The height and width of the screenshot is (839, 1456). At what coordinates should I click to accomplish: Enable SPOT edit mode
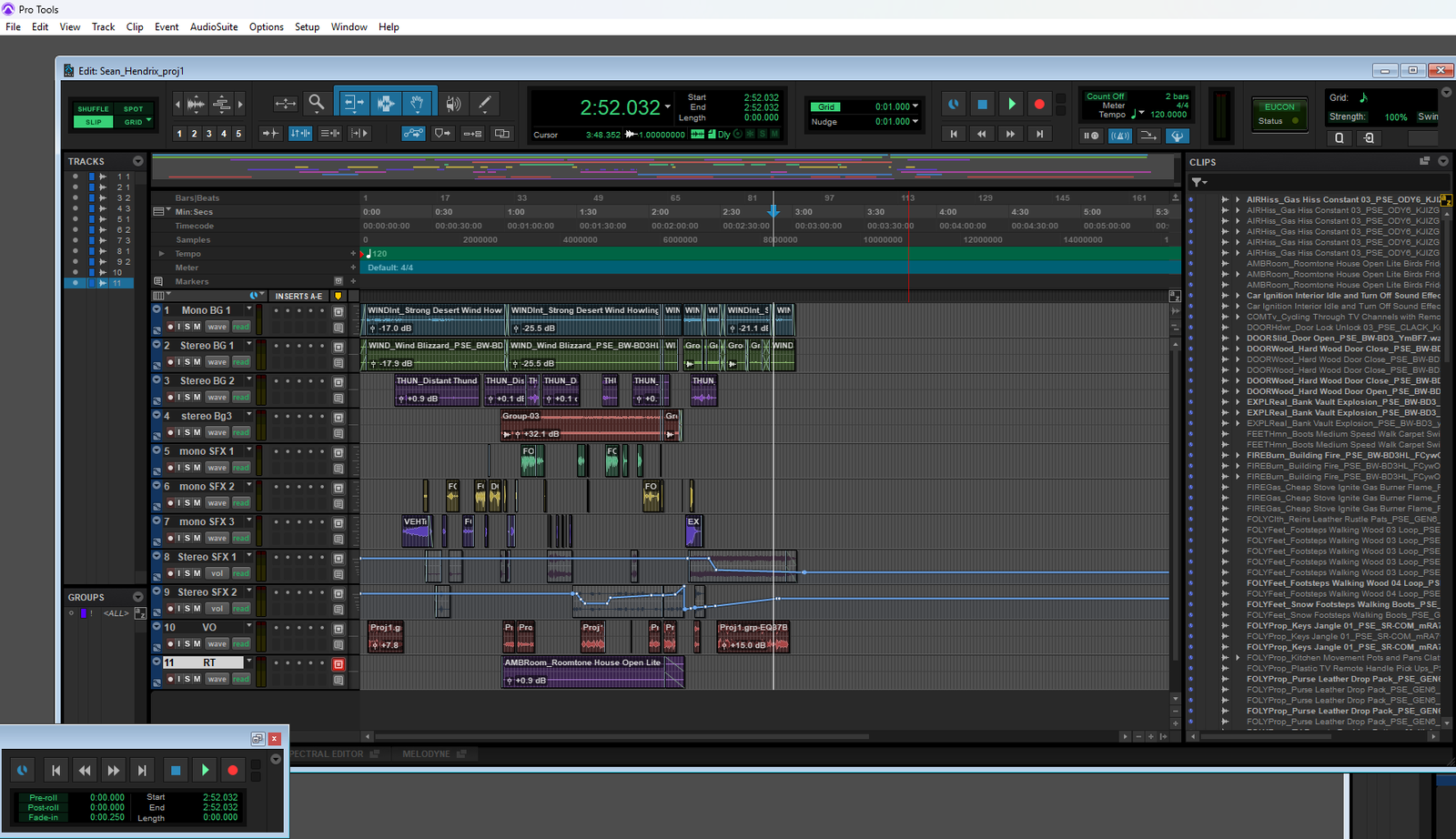[134, 109]
